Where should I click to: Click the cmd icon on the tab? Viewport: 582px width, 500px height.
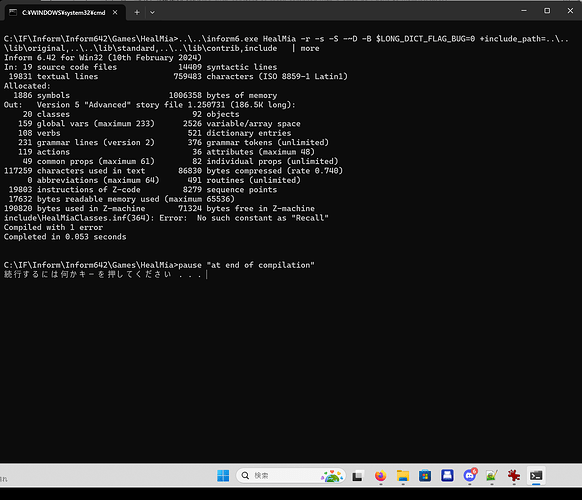pyautogui.click(x=13, y=13)
